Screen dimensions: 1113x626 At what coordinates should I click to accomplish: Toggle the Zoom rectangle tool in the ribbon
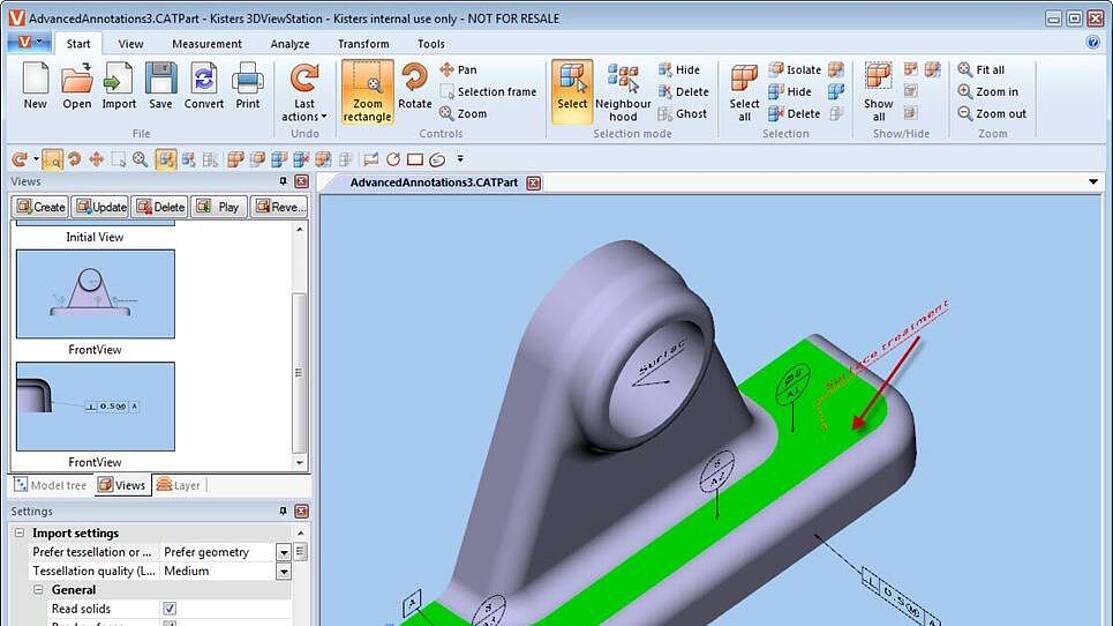click(367, 92)
